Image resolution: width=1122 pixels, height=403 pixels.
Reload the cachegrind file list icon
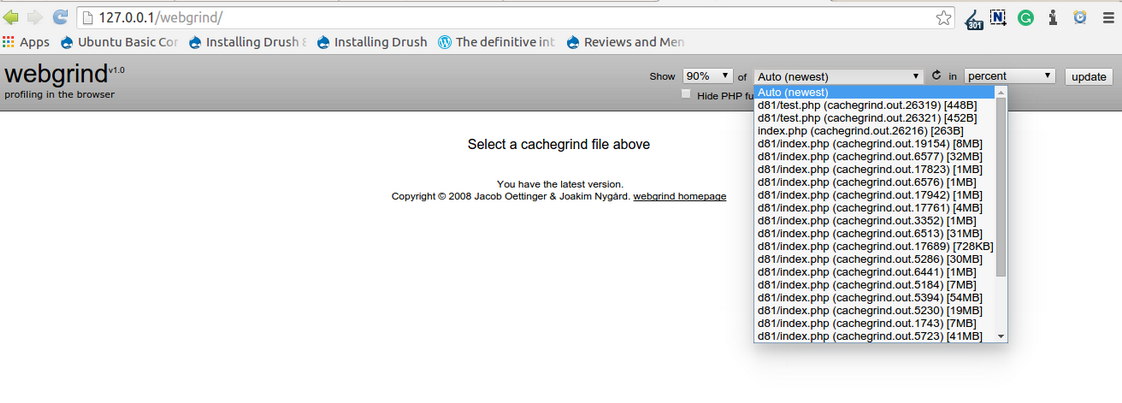point(936,76)
